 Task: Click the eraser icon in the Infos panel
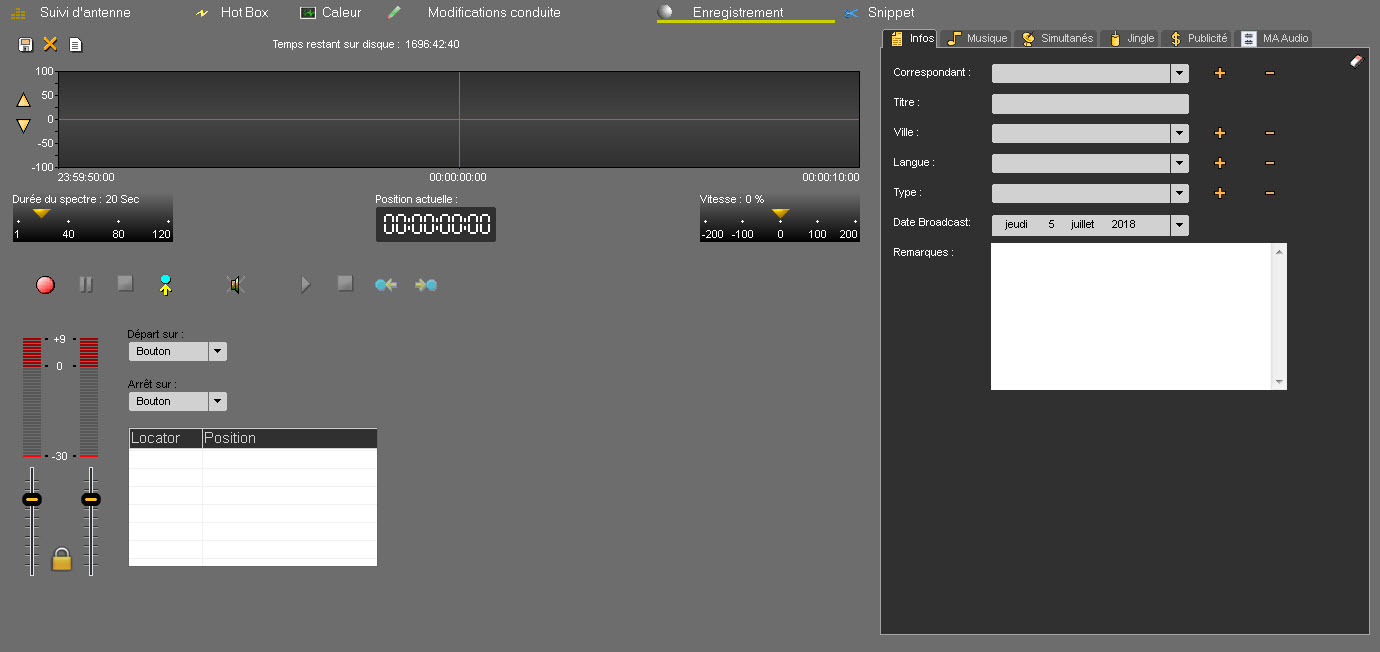point(1356,61)
